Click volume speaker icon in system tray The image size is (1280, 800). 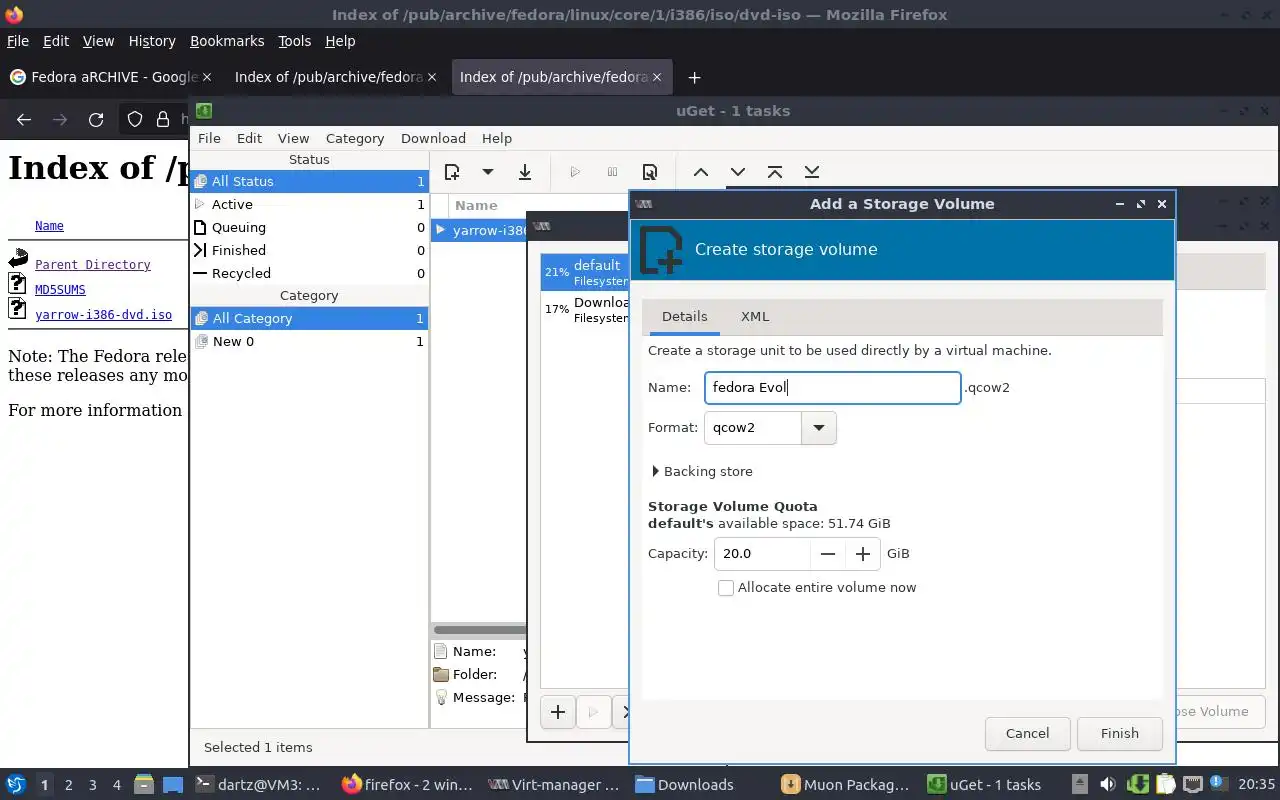pyautogui.click(x=1108, y=785)
